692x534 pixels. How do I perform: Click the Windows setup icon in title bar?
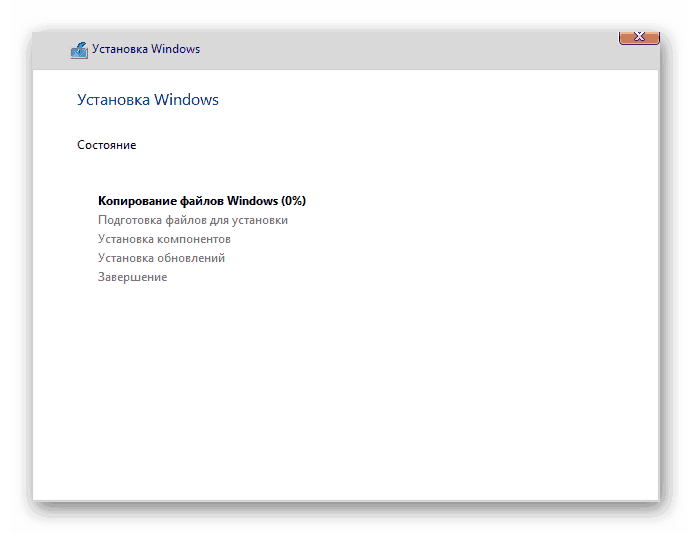tap(79, 50)
